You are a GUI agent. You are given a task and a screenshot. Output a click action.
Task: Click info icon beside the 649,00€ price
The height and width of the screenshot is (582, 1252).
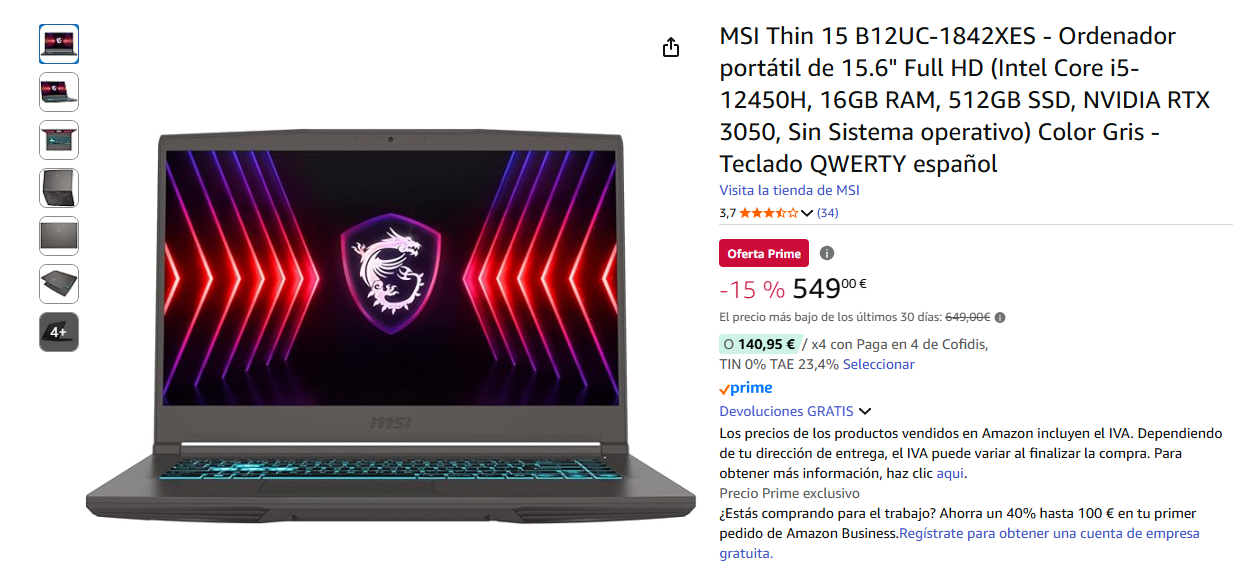tap(1000, 317)
